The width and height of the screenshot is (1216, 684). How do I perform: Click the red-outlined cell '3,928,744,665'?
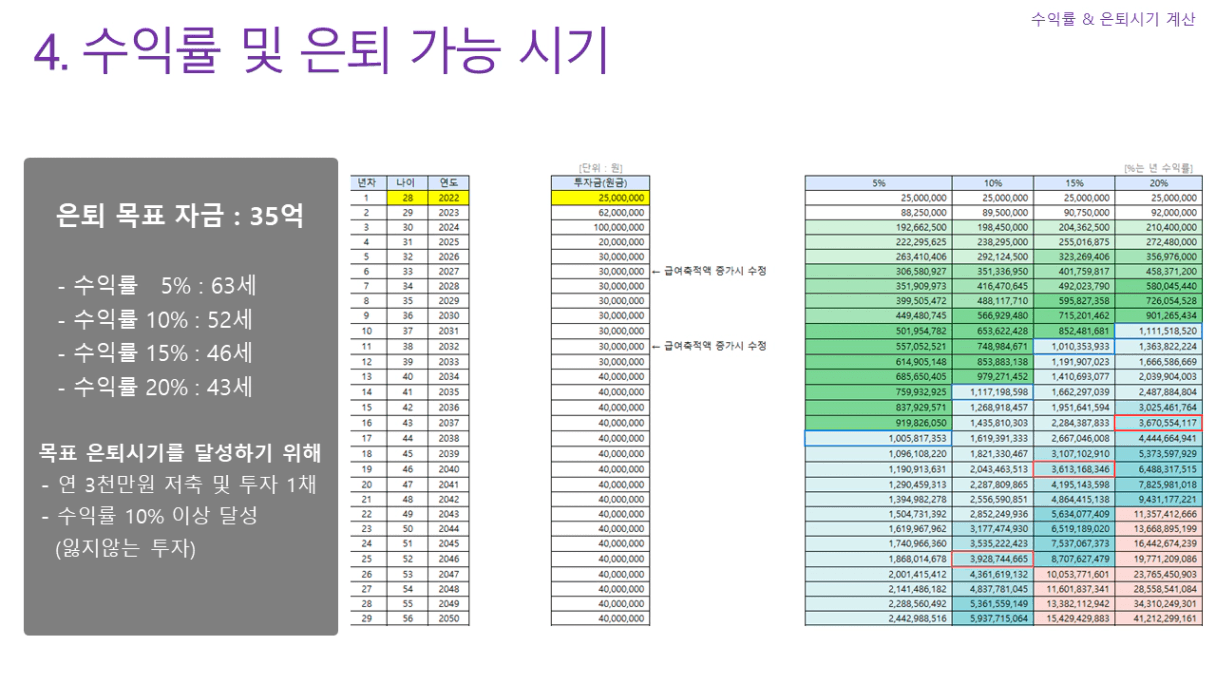(x=992, y=560)
